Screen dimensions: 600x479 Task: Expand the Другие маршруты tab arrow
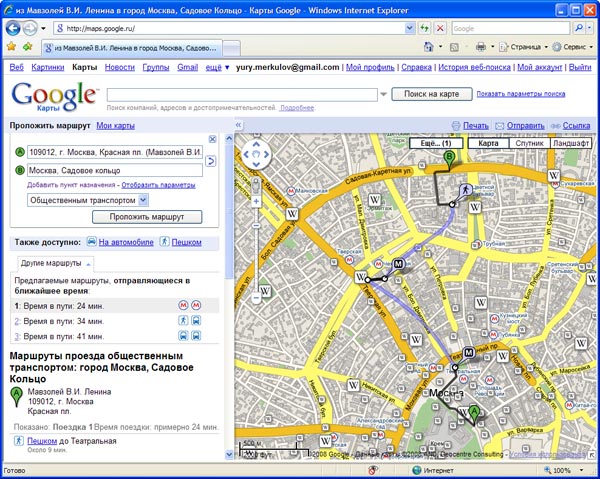[88, 264]
